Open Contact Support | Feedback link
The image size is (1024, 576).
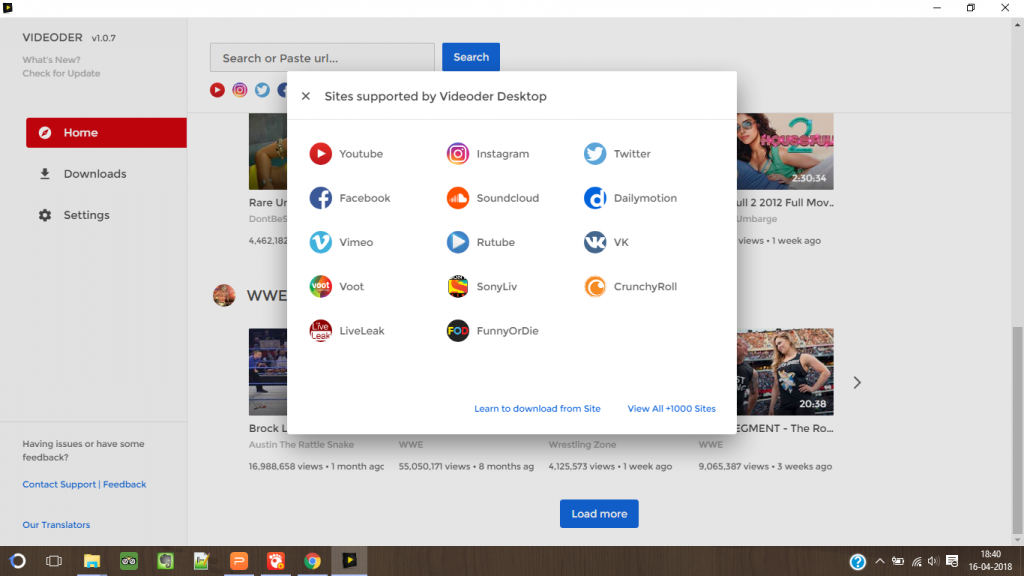click(84, 485)
